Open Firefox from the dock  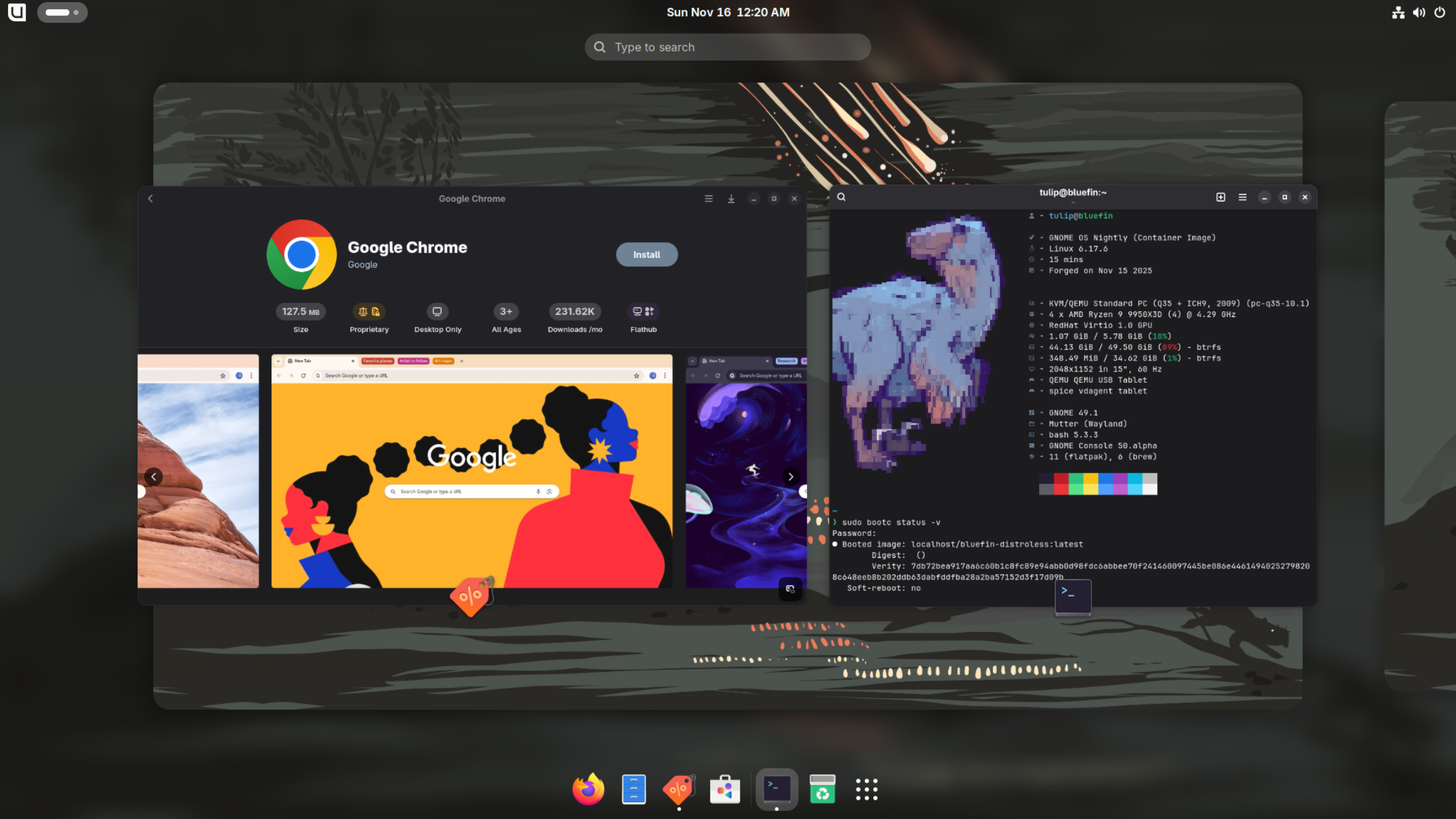(x=588, y=790)
